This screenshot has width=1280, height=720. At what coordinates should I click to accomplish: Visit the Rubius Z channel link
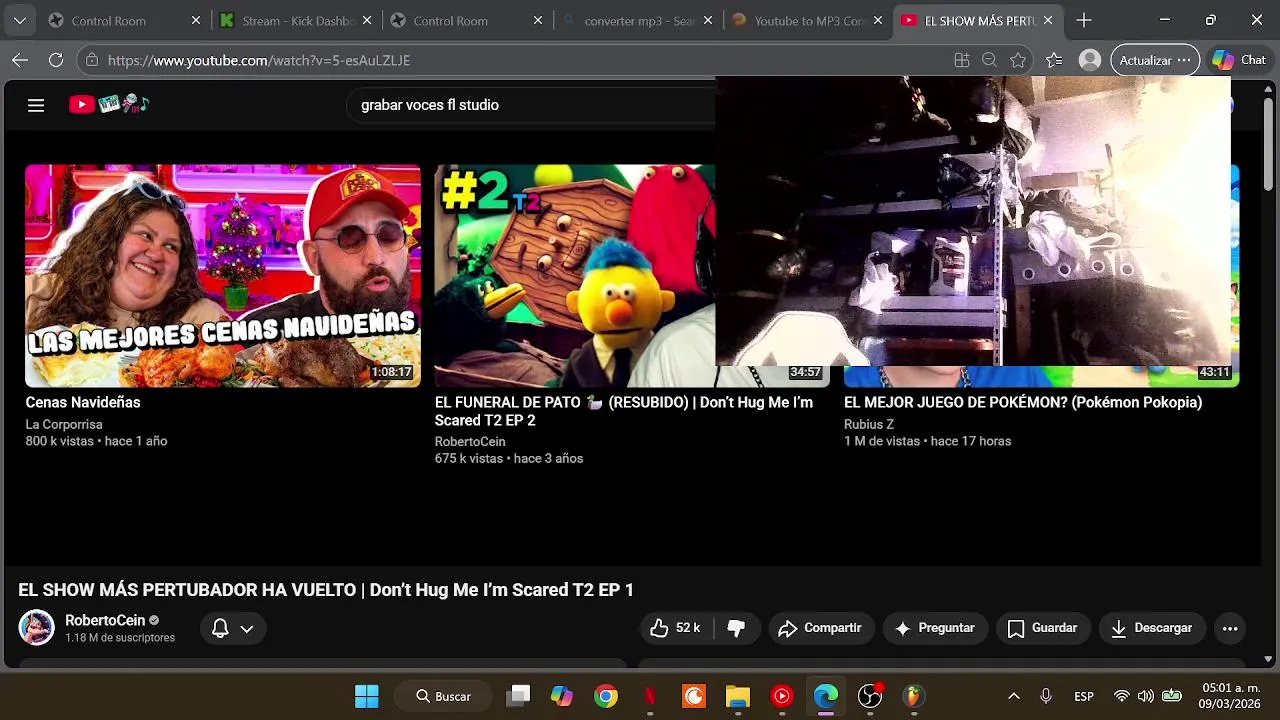click(x=869, y=424)
